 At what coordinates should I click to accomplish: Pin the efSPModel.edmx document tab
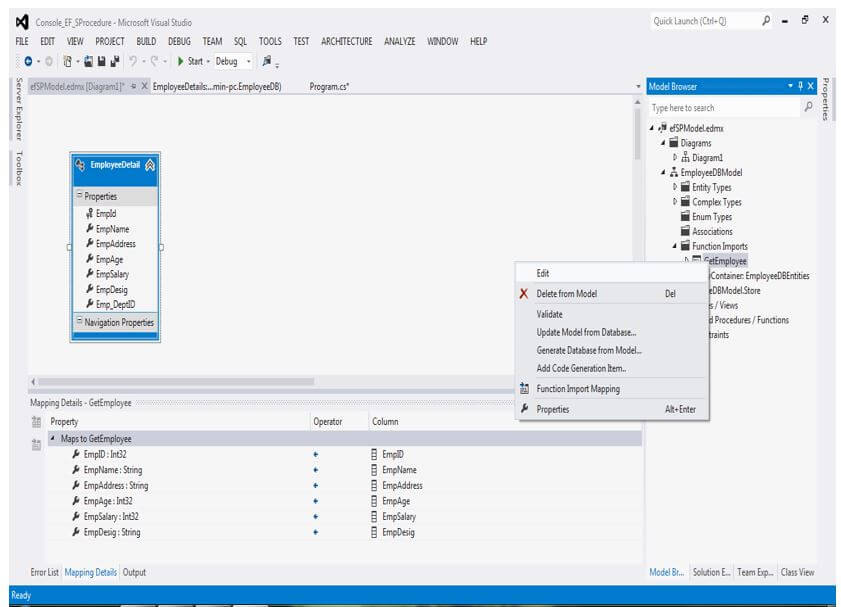[133, 87]
